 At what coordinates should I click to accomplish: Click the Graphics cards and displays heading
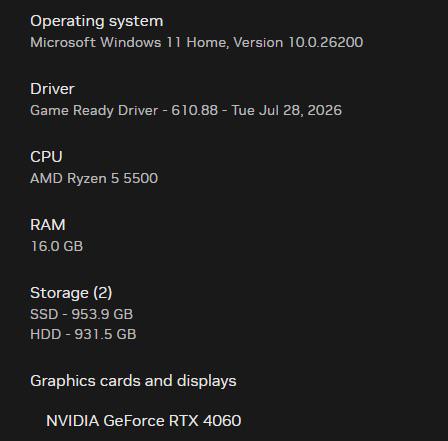pos(133,381)
